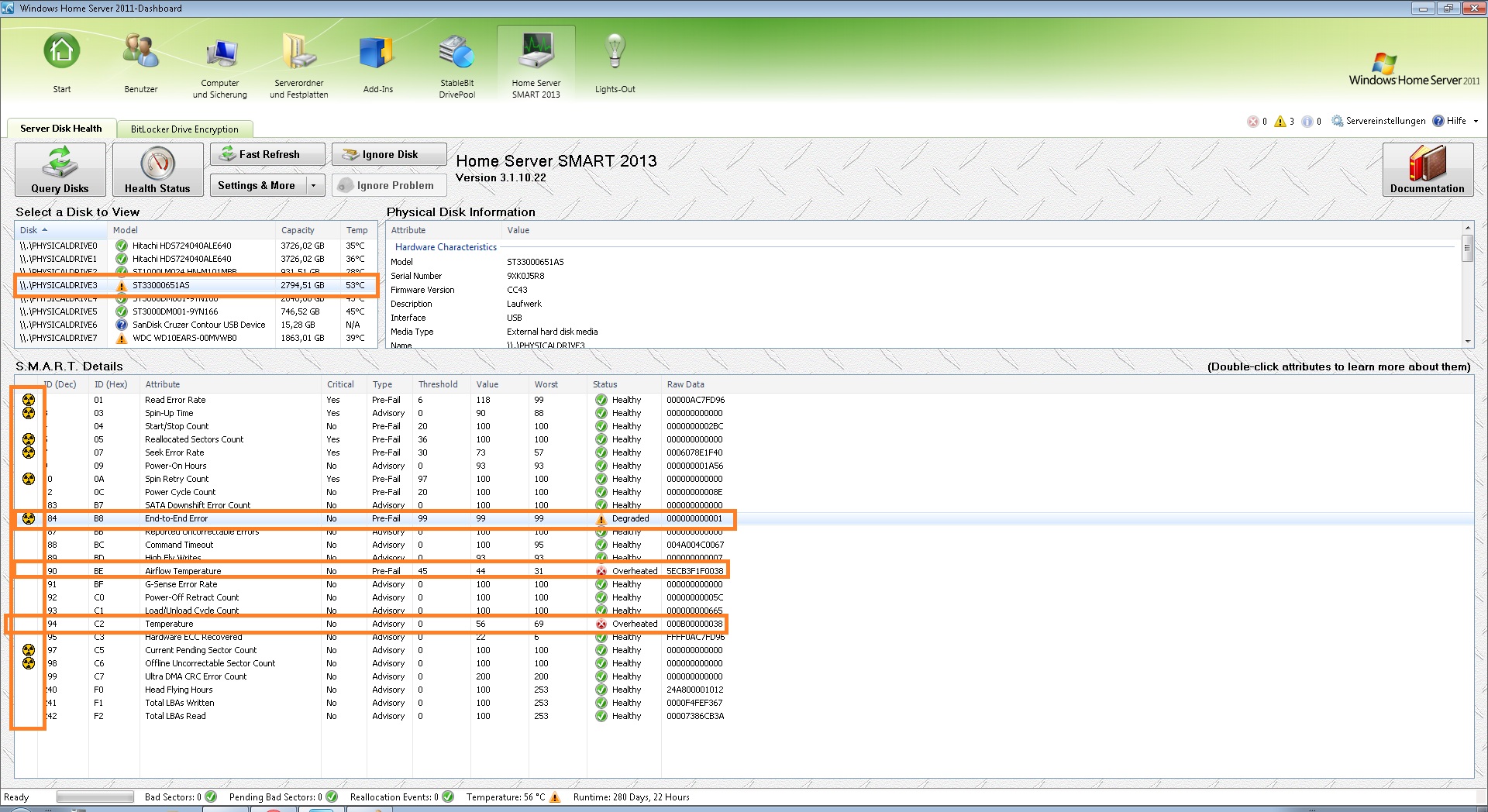Select Current Pending Sector Count row

click(x=744, y=650)
